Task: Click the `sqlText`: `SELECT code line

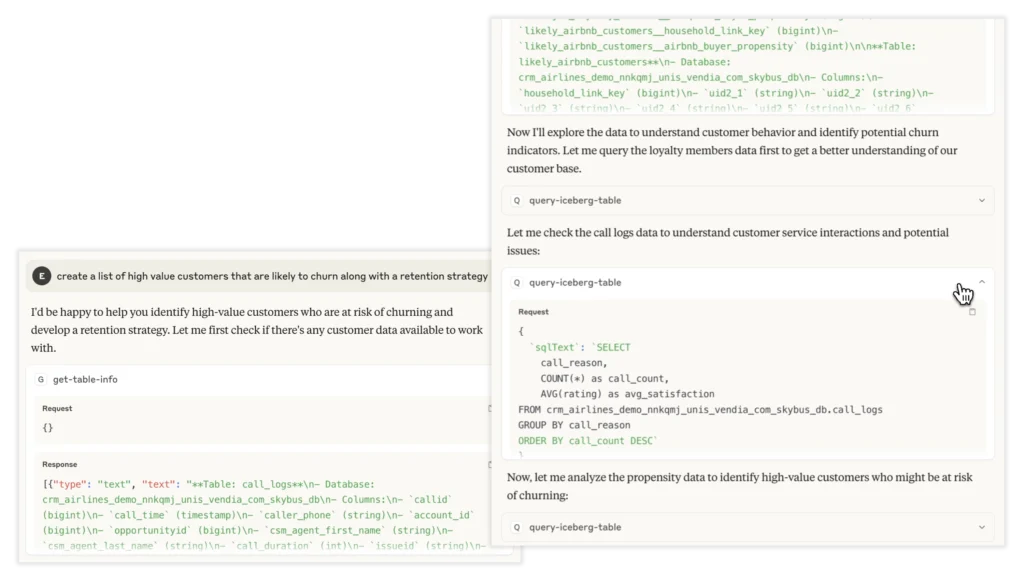Action: (x=580, y=347)
